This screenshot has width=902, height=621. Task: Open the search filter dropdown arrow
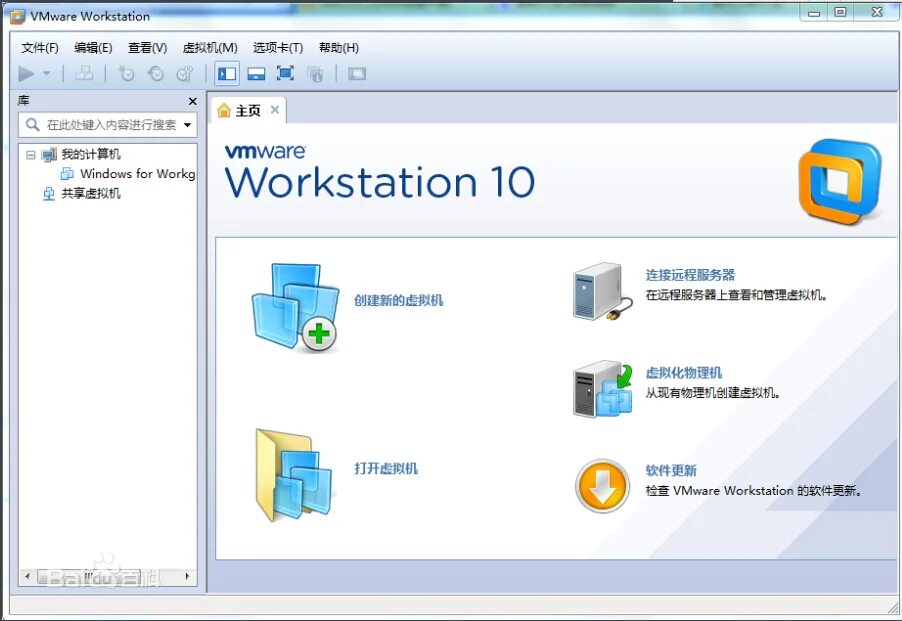point(188,125)
